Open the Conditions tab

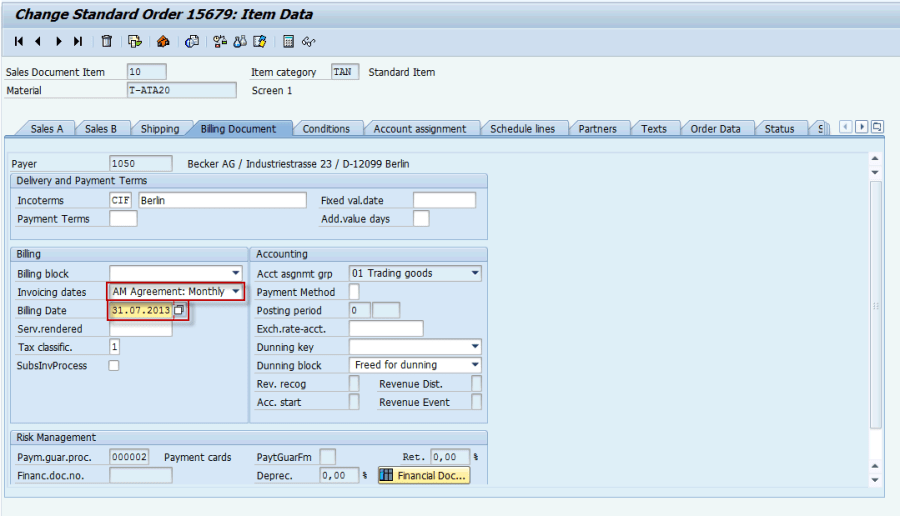[x=326, y=129]
